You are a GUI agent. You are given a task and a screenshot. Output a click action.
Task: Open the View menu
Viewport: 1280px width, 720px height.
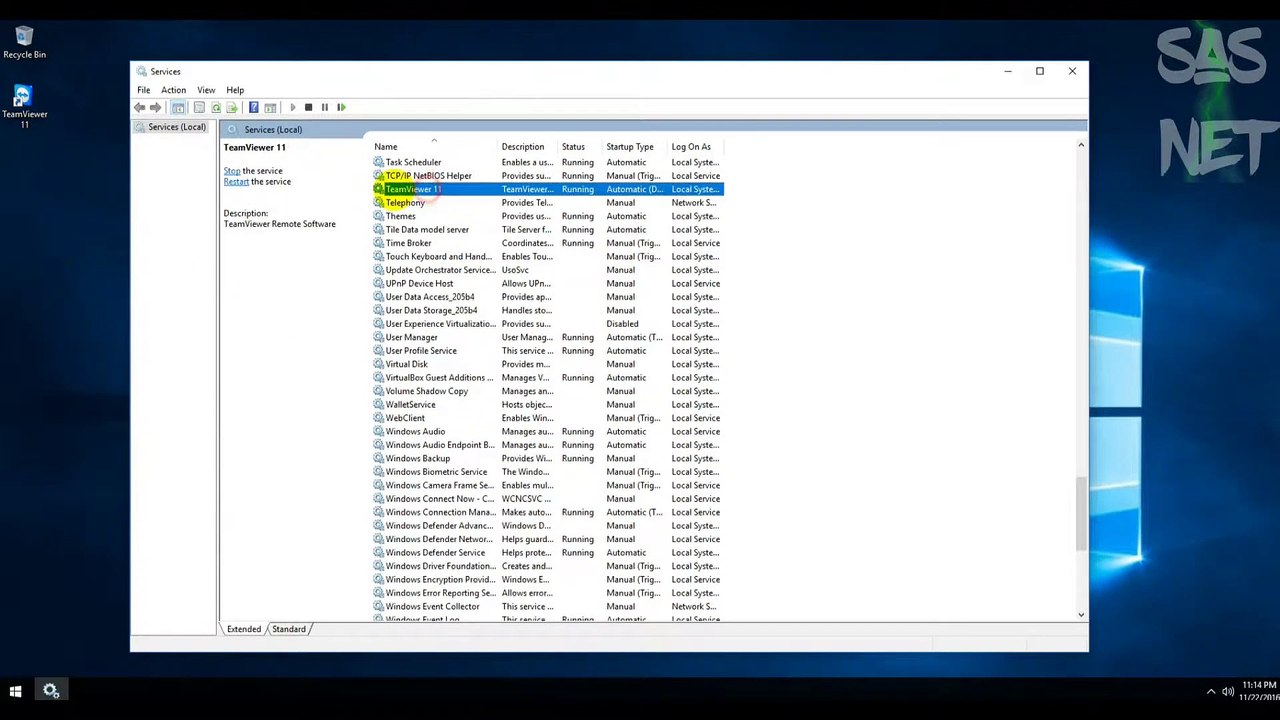click(x=206, y=90)
